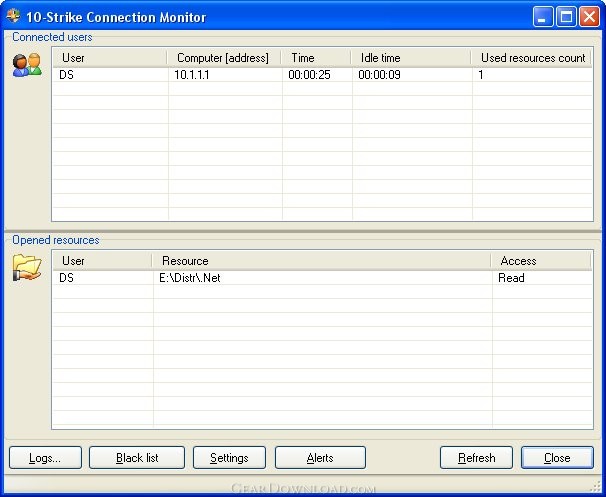The image size is (606, 497).
Task: Sort by Computer [address] column header
Action: click(224, 58)
